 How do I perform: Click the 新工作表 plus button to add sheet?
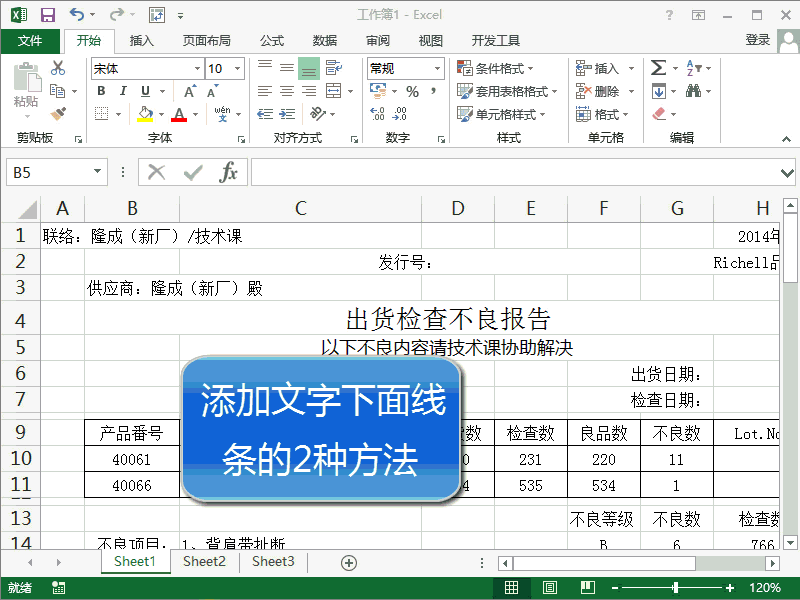348,562
